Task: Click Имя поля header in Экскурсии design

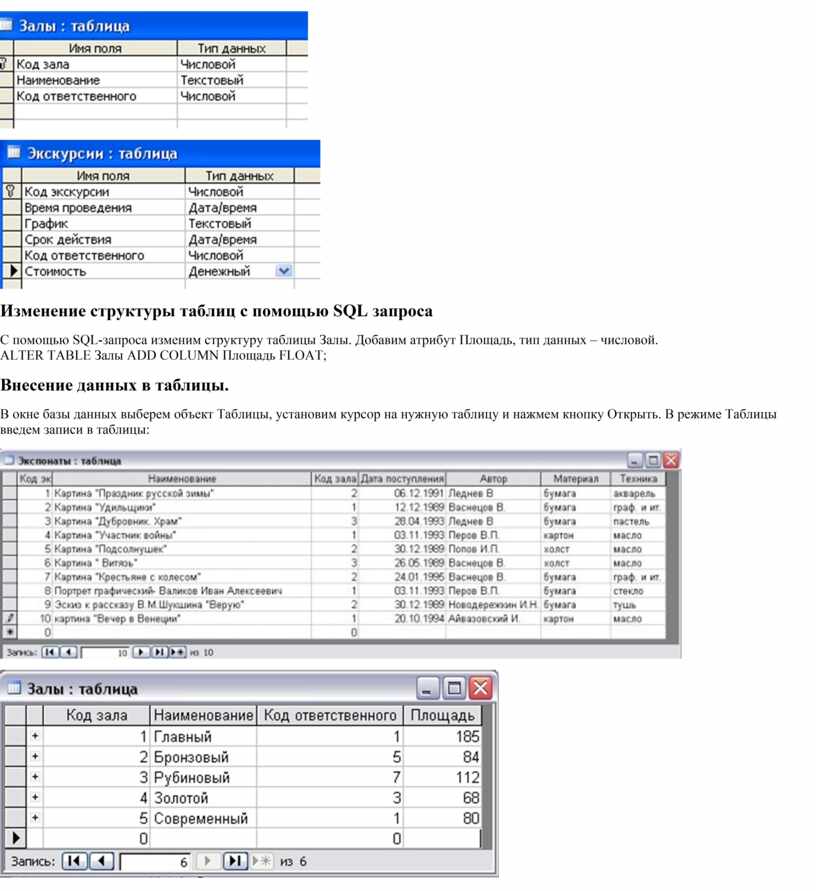Action: 103,176
